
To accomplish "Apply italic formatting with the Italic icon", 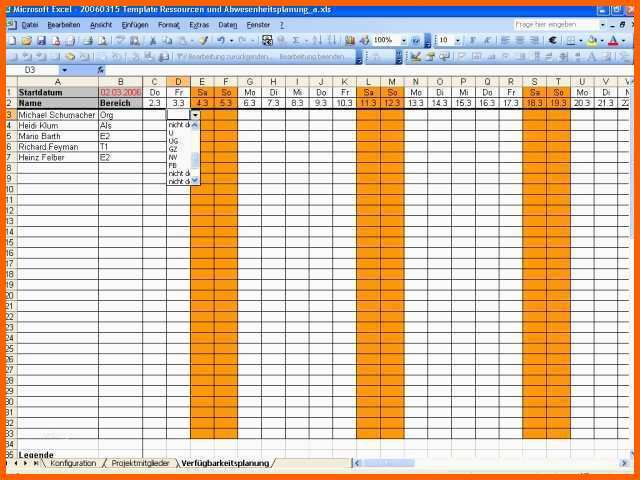I will 487,40.
